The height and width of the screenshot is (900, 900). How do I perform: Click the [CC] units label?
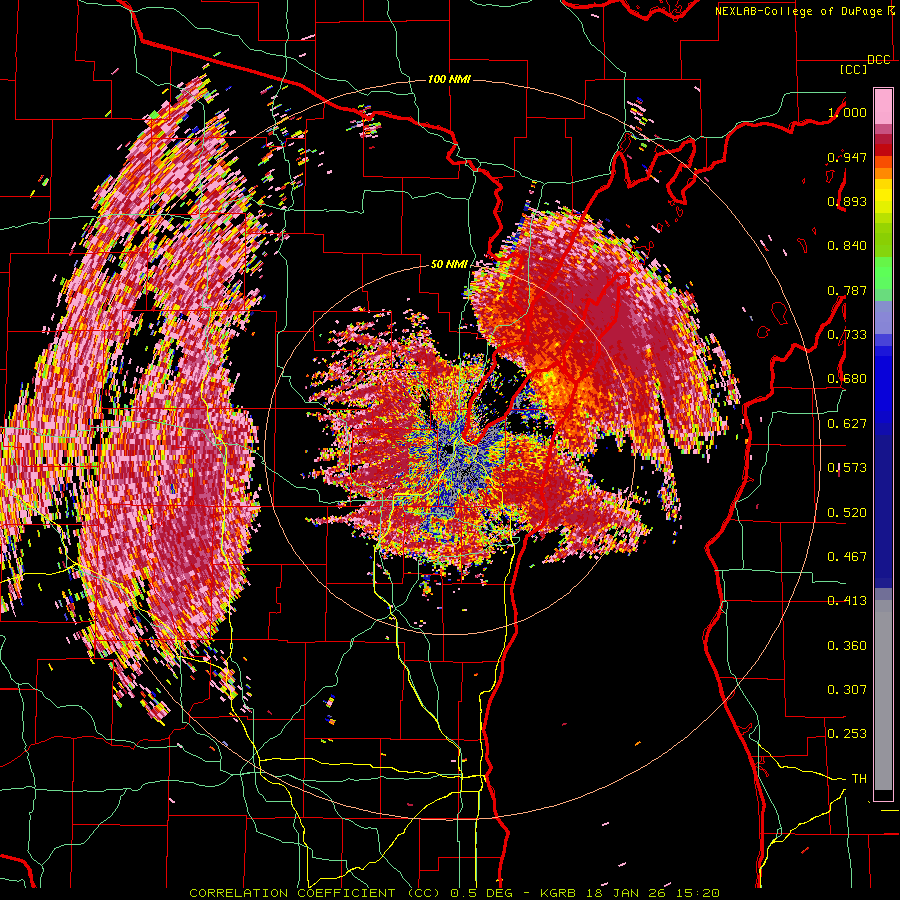coord(854,69)
